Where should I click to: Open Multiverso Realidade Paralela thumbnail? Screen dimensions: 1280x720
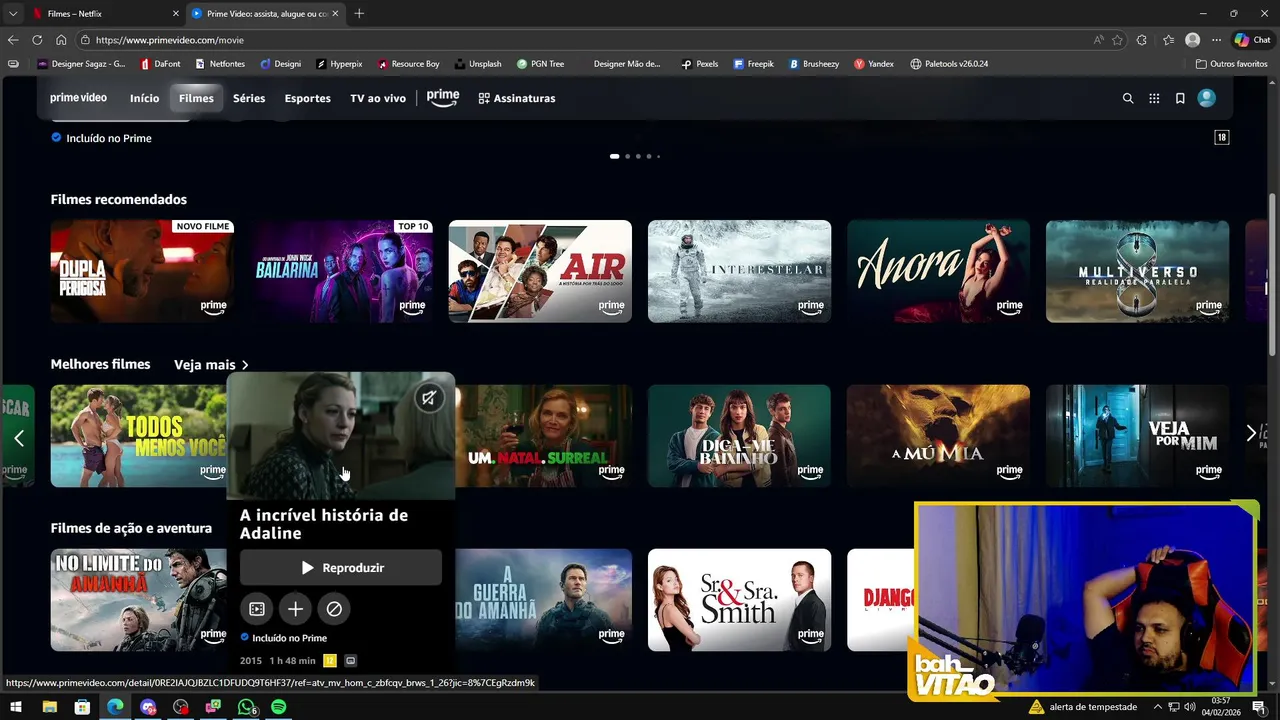point(1137,271)
